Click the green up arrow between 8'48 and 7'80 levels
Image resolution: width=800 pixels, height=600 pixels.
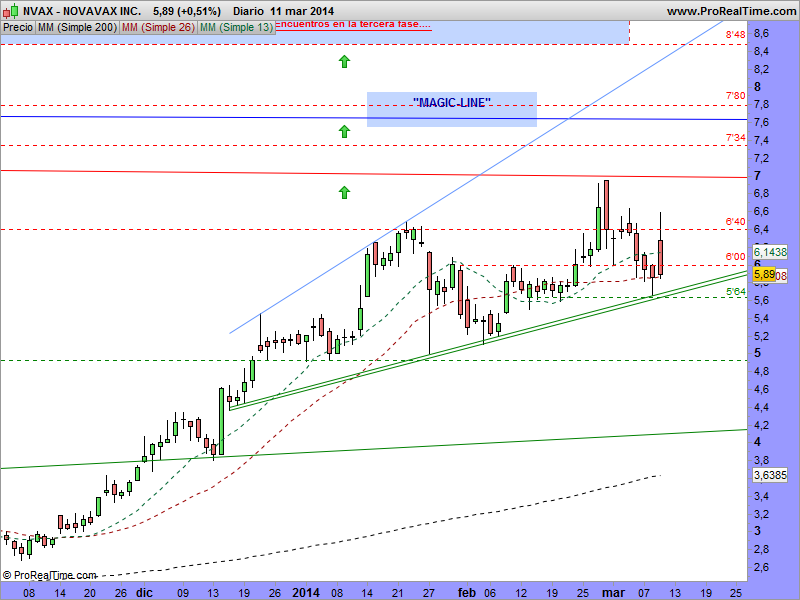(x=344, y=62)
